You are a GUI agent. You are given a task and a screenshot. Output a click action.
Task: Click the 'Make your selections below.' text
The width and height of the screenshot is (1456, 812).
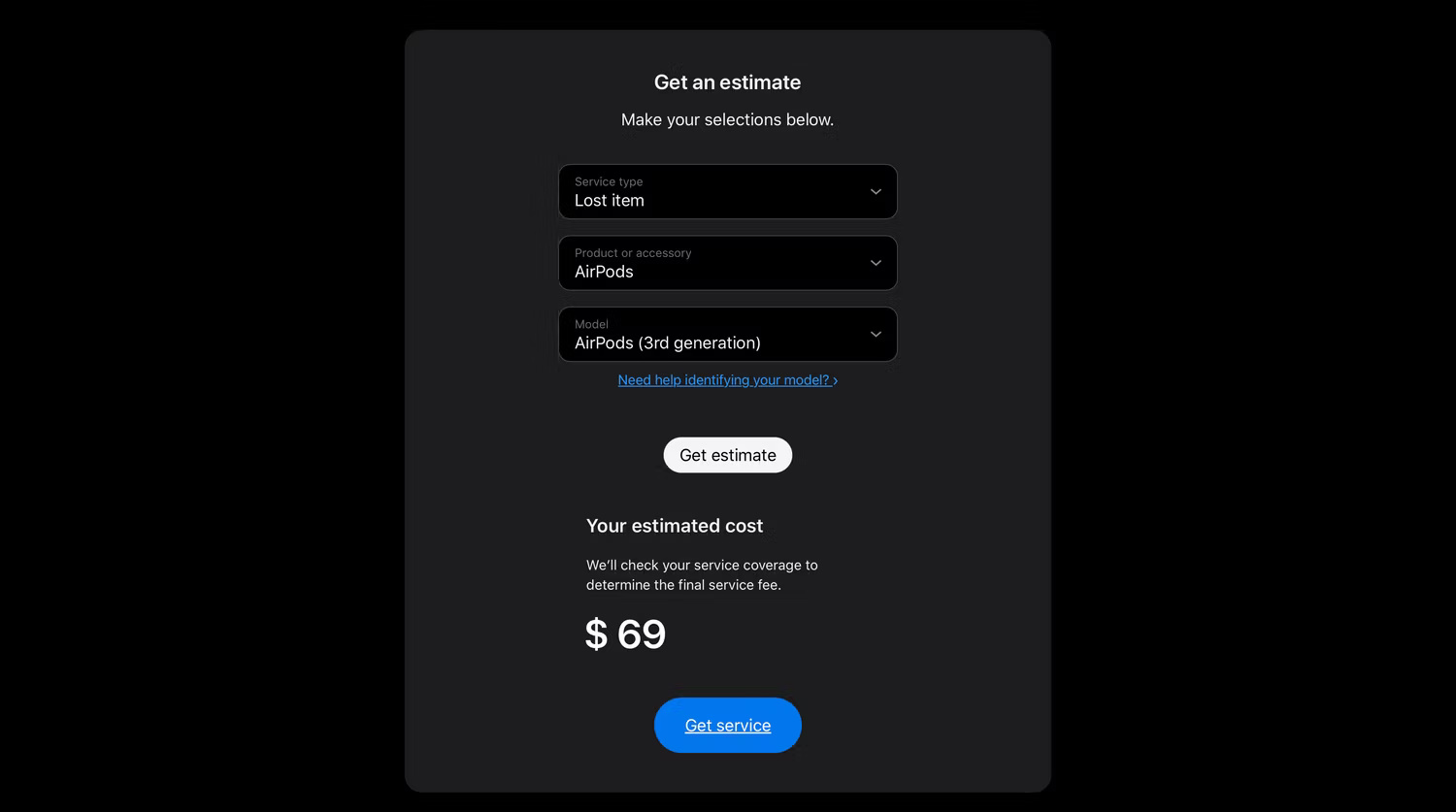click(x=727, y=120)
